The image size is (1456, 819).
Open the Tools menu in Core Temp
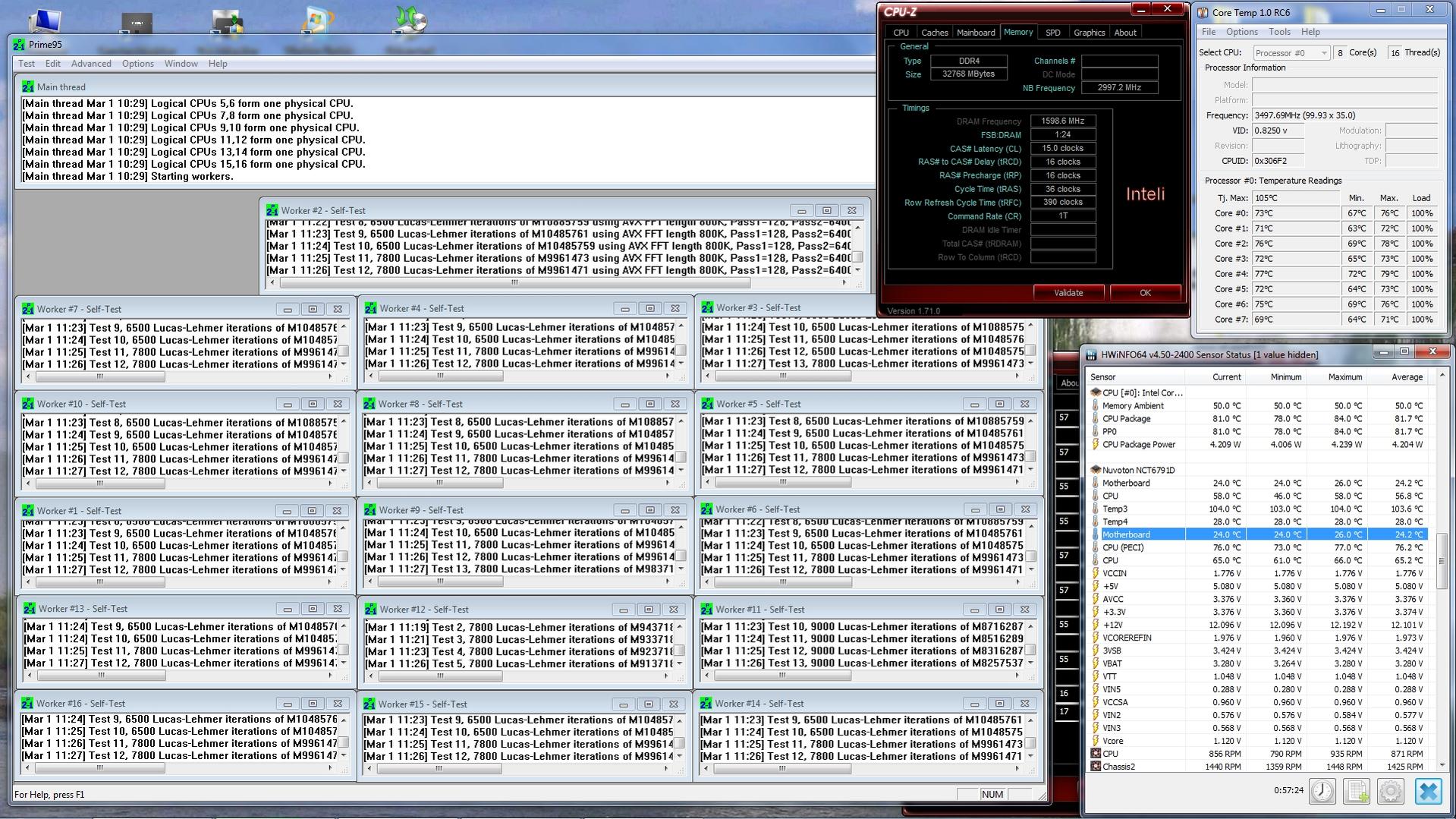tap(1279, 32)
